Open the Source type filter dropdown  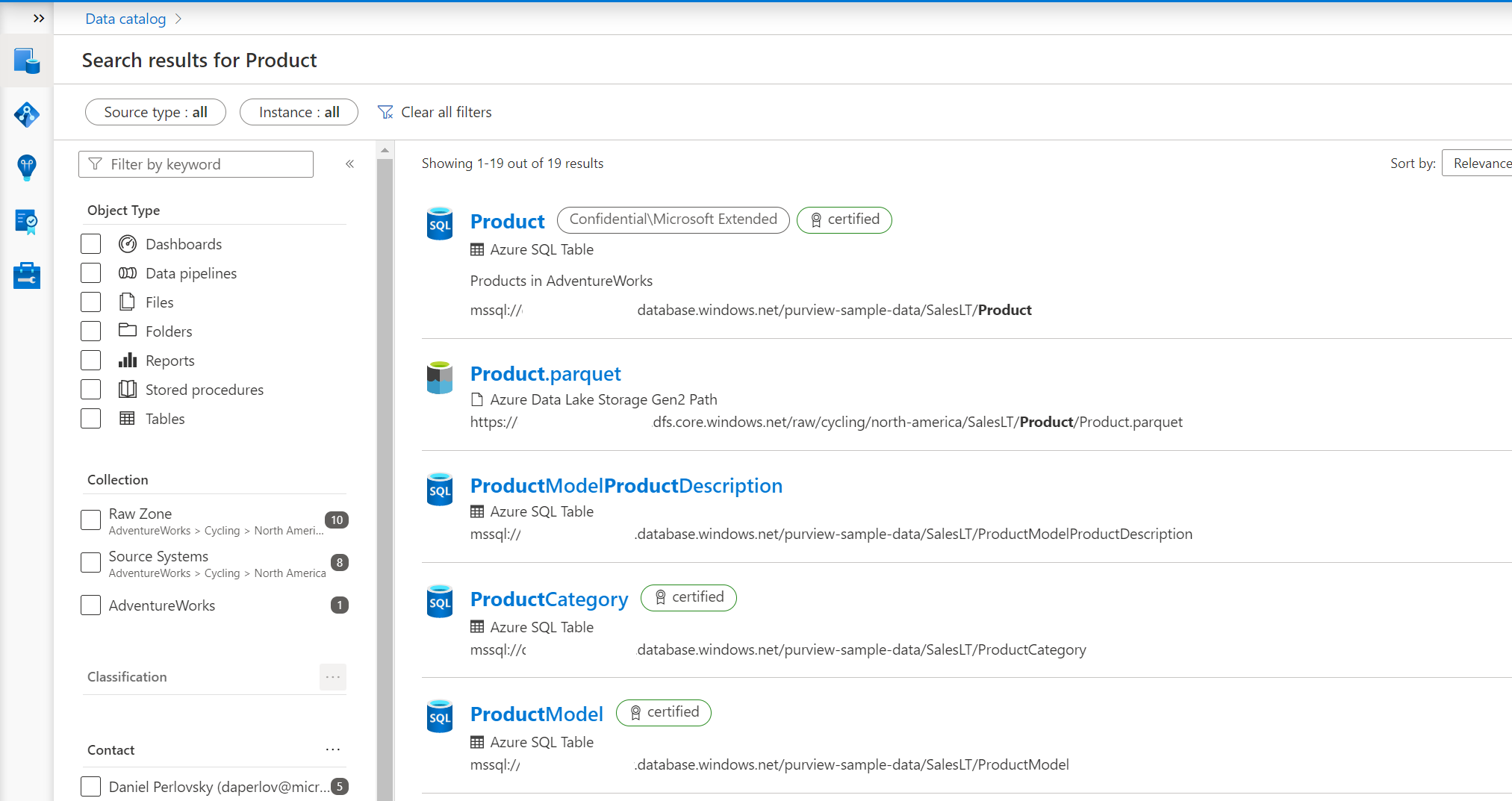point(155,112)
